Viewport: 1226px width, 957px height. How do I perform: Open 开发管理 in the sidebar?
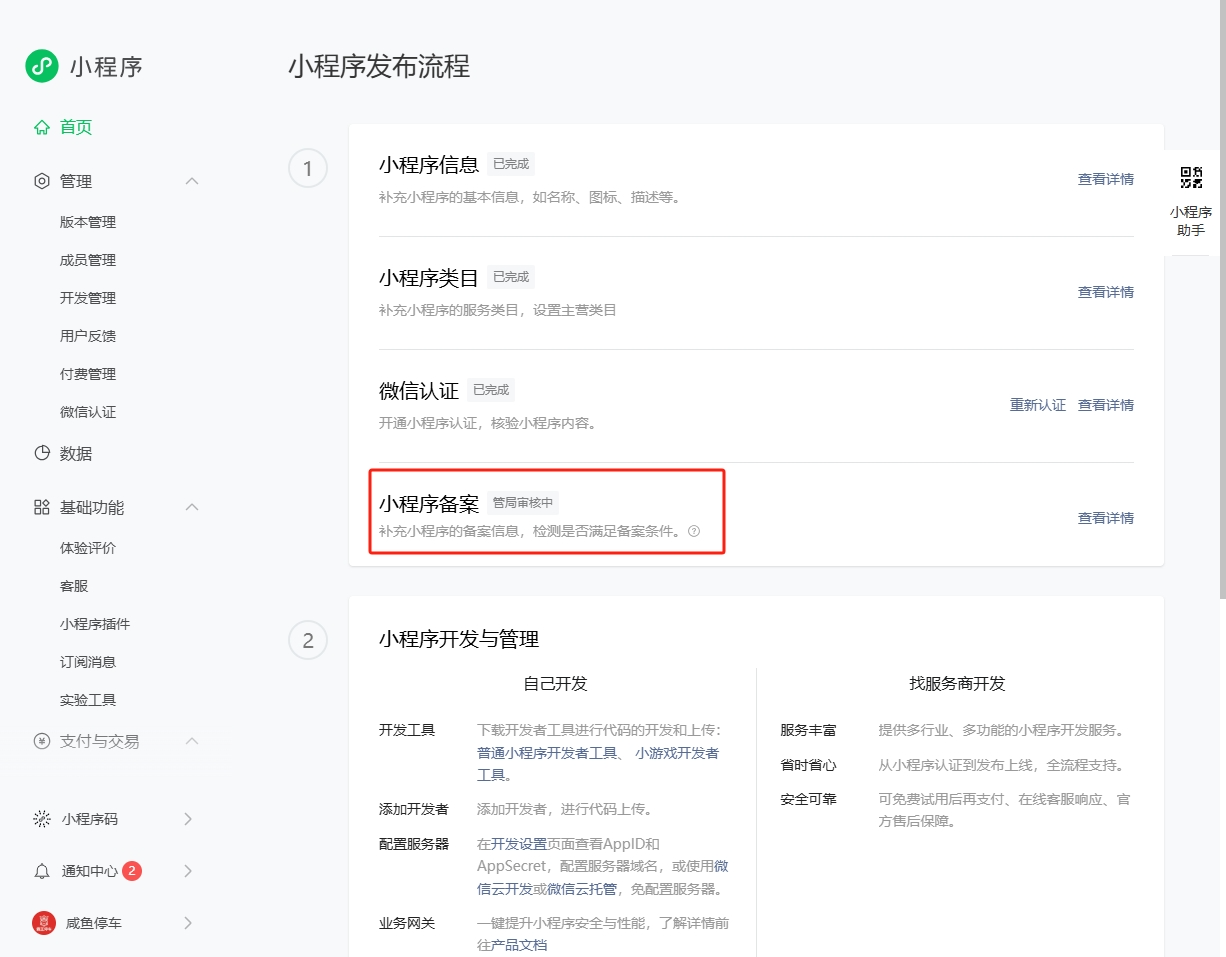coord(88,298)
